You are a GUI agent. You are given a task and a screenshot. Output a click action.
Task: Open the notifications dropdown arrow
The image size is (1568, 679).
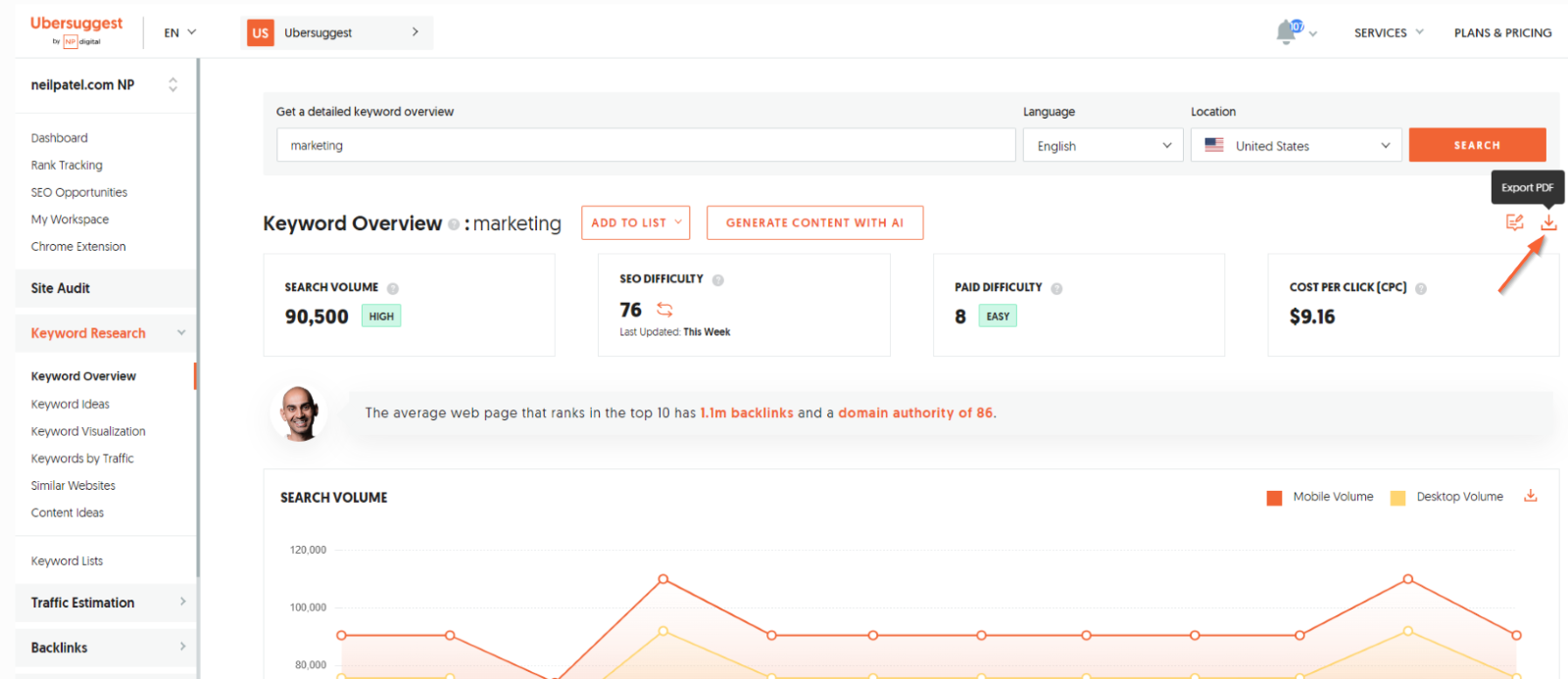1313,34
